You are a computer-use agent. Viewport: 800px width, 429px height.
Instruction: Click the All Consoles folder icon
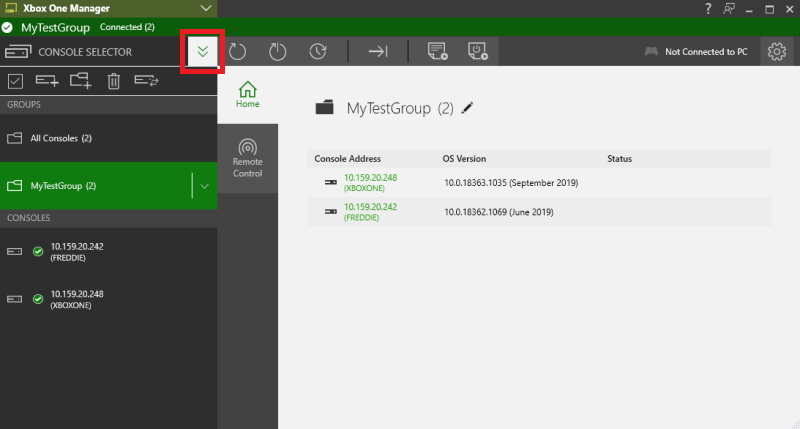(x=15, y=138)
